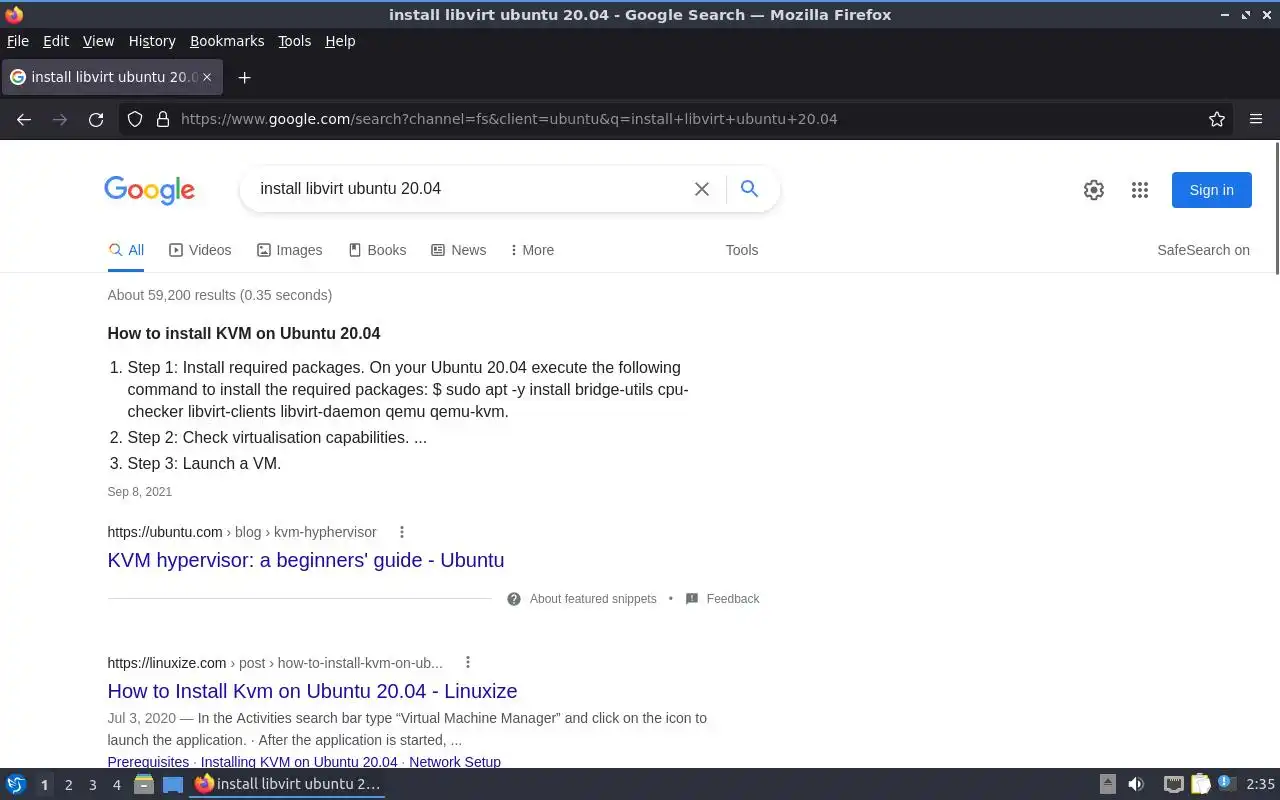Go to Google homepage via logo
The image size is (1280, 800).
tap(149, 190)
